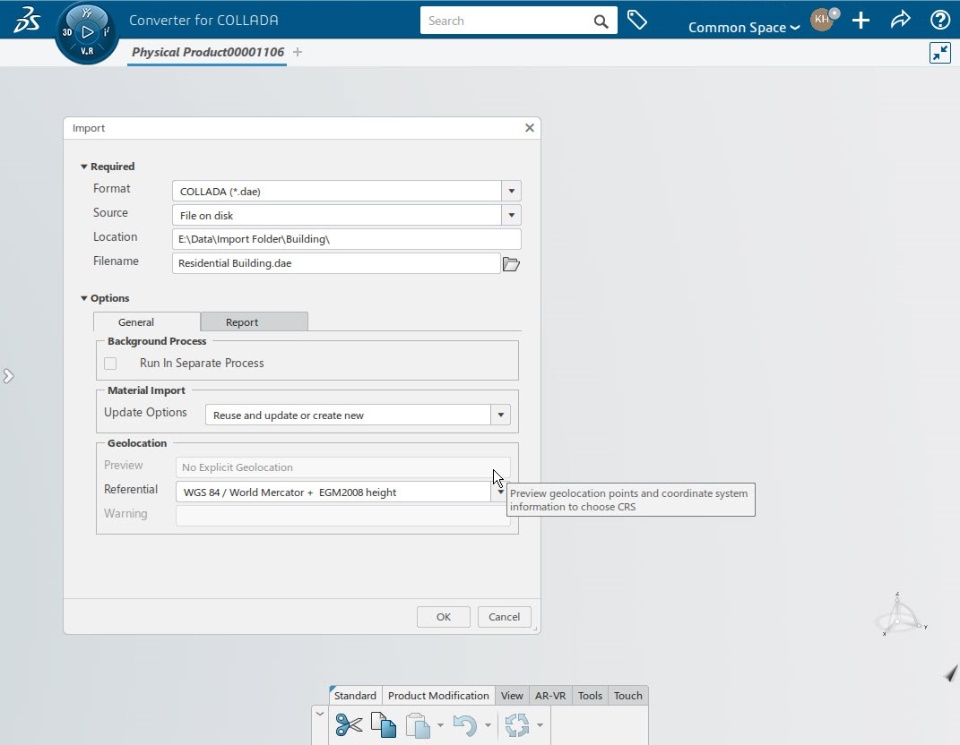Click the Cut scissors icon

point(349,725)
